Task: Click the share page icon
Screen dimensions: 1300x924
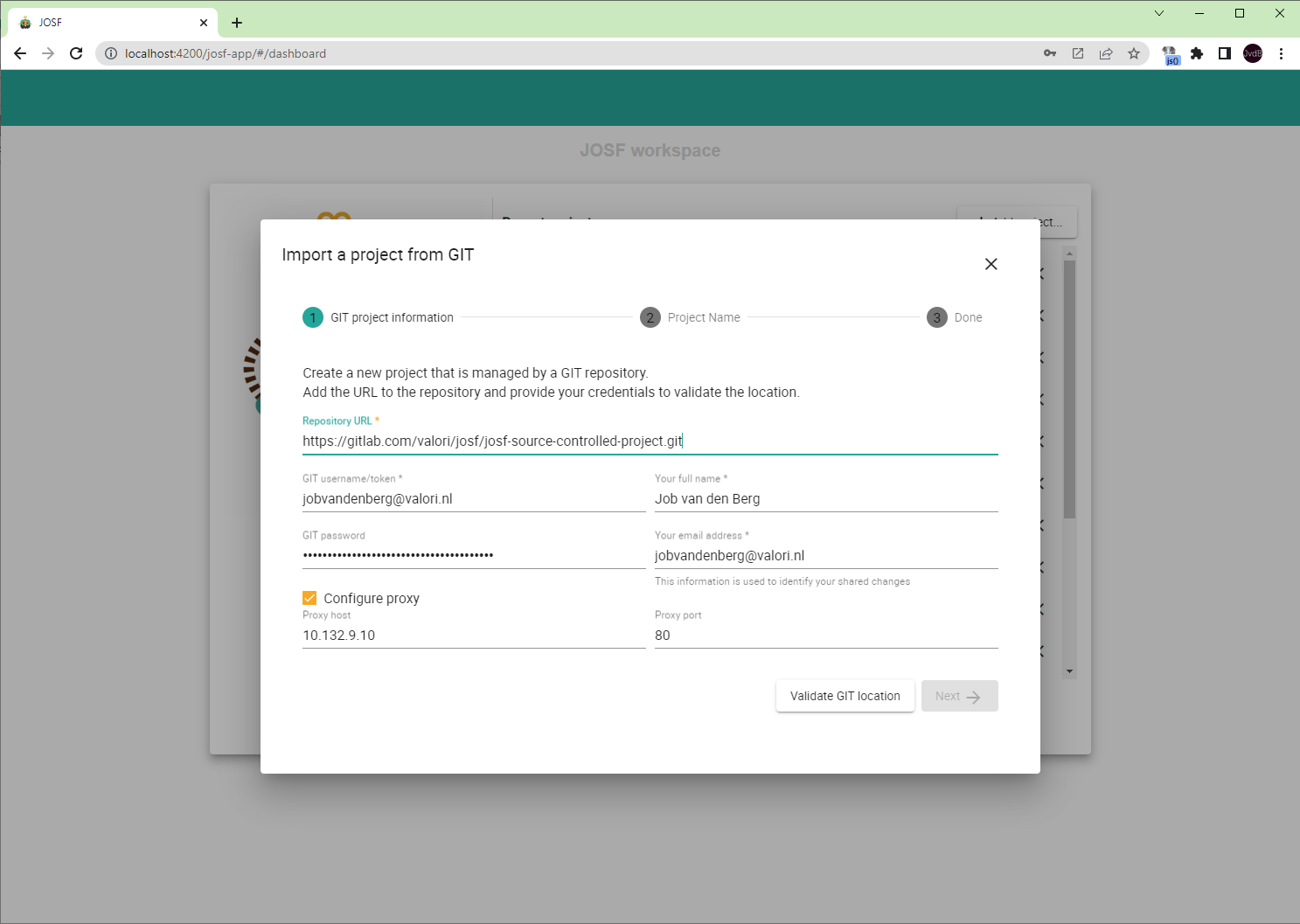Action: (x=1106, y=53)
